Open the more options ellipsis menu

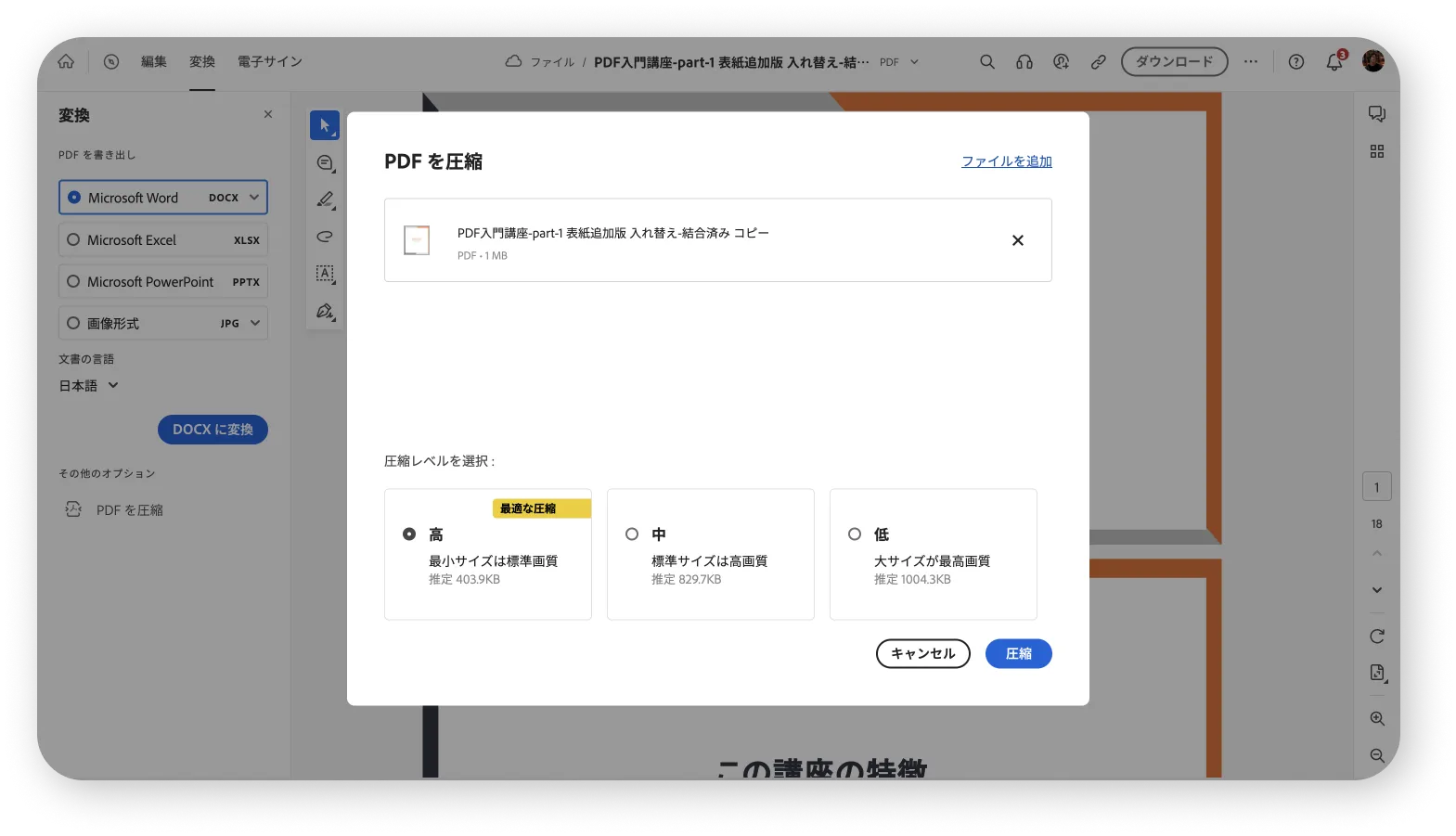click(x=1251, y=61)
